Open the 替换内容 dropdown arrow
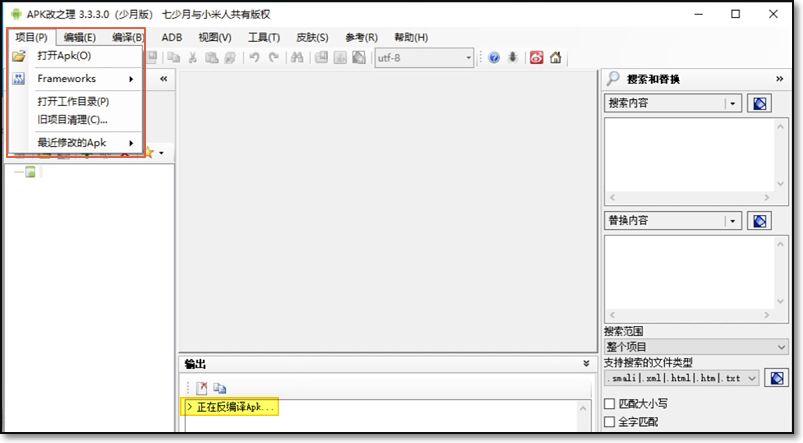 click(733, 221)
